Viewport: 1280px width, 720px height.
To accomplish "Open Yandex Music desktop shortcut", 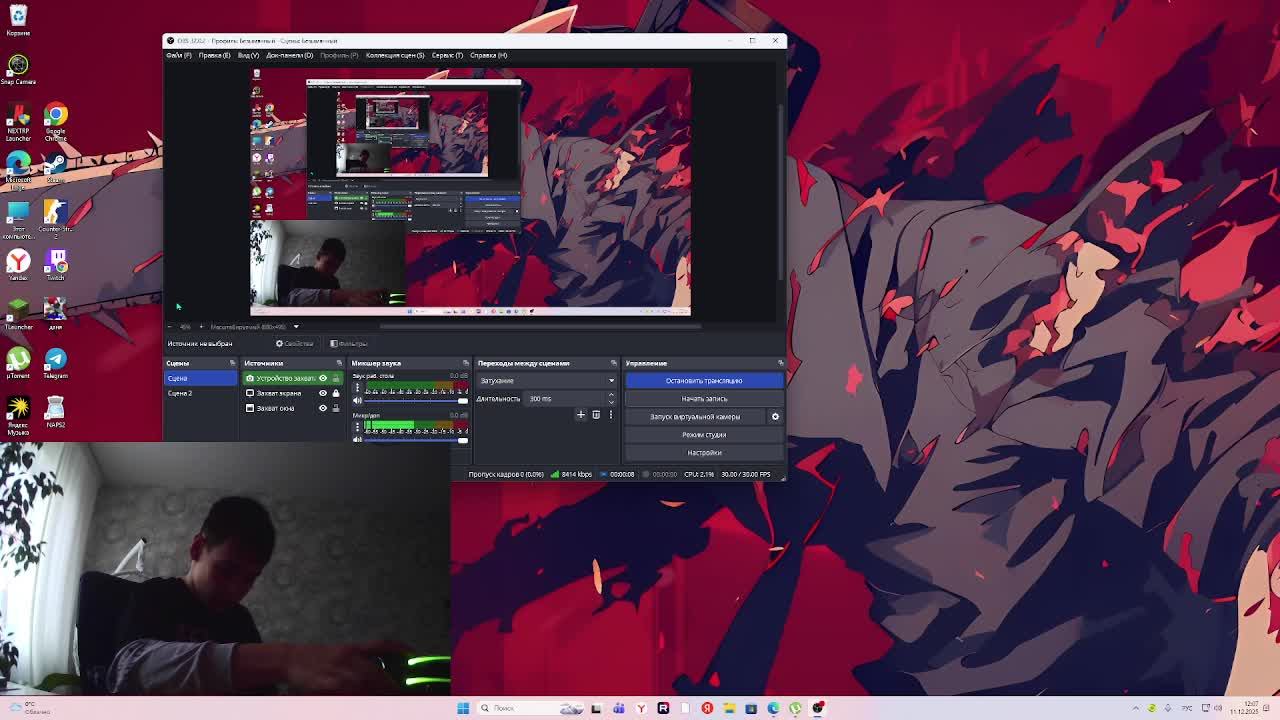I will (x=18, y=414).
